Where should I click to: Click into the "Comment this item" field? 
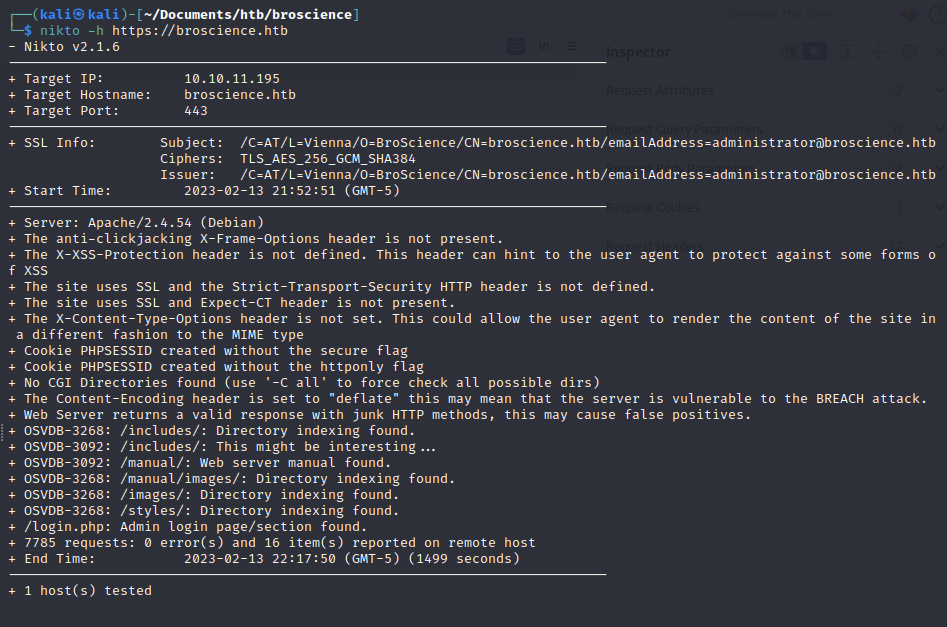pyautogui.click(x=803, y=14)
